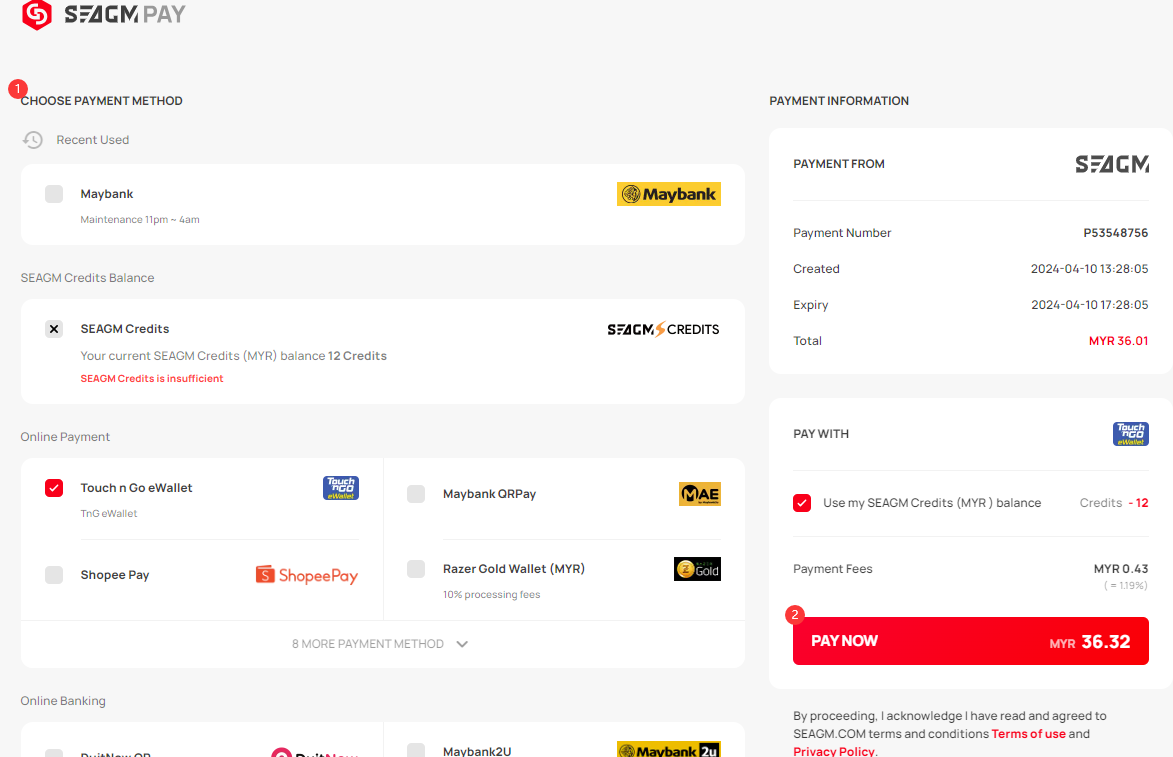The width and height of the screenshot is (1173, 757).
Task: Select the Maybank2U checkbox
Action: (416, 750)
